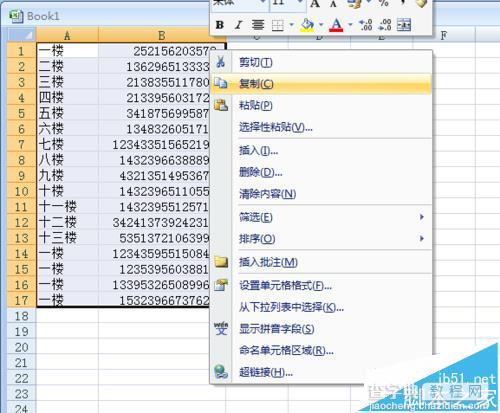Click the globe icon for 超链接(H)

(x=221, y=372)
